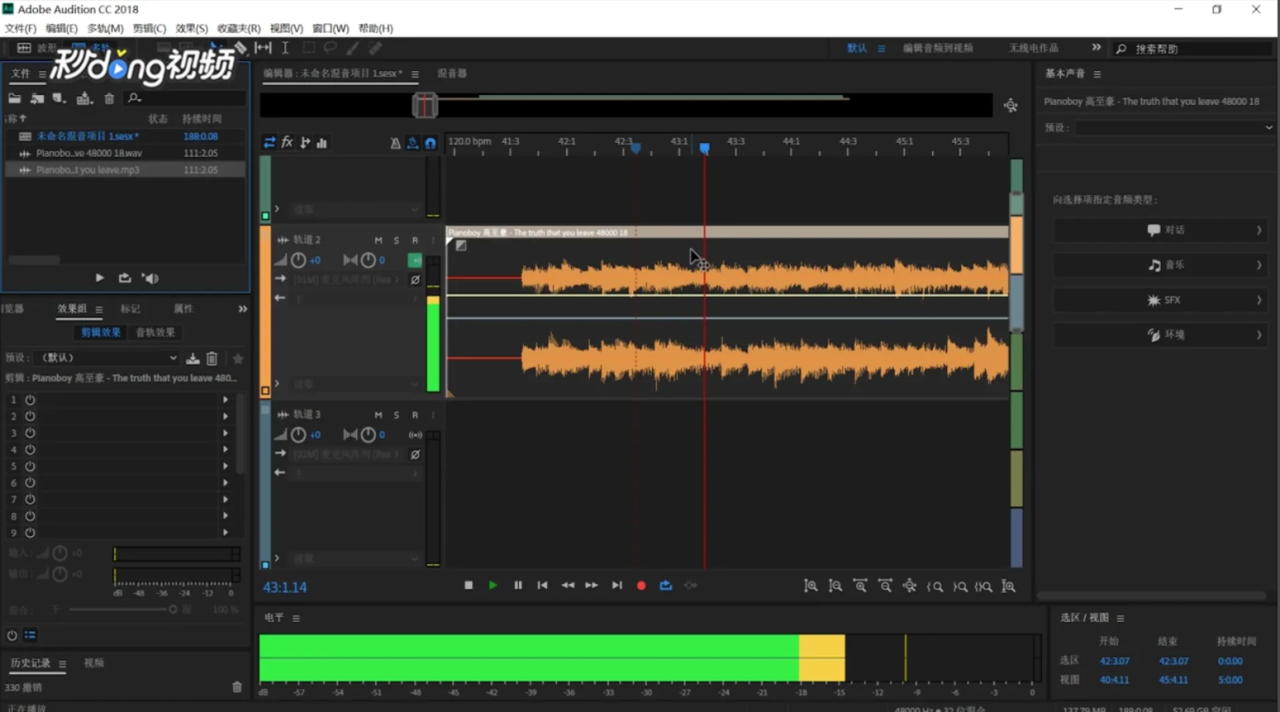The image size is (1280, 712).
Task: Mute track 轨道 3
Action: coord(378,414)
